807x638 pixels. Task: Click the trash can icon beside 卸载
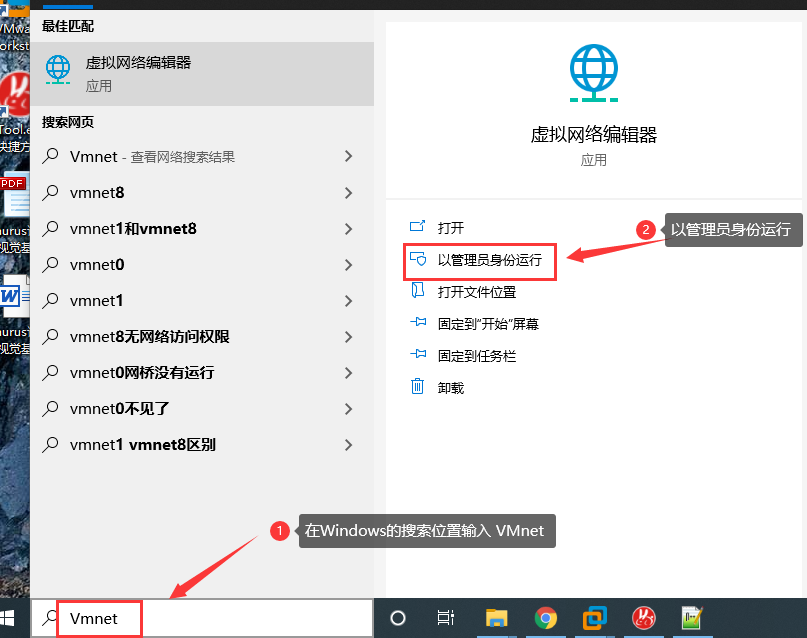coord(417,386)
